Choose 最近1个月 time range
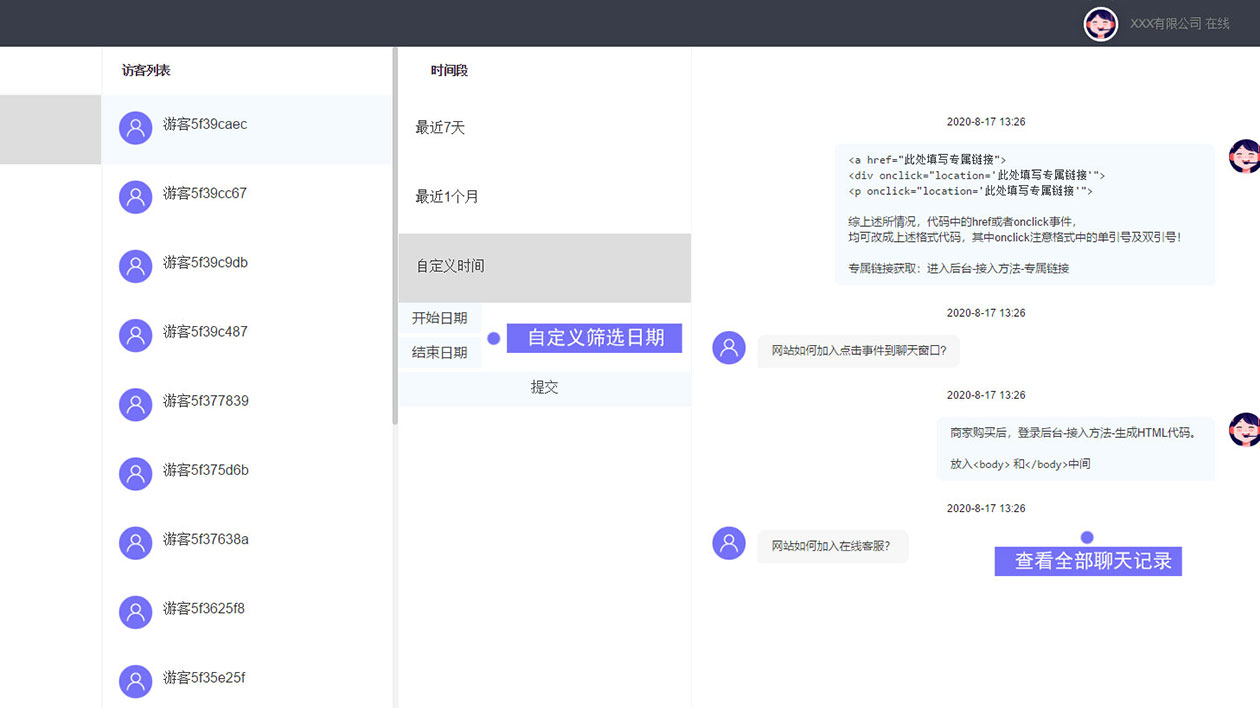 544,198
